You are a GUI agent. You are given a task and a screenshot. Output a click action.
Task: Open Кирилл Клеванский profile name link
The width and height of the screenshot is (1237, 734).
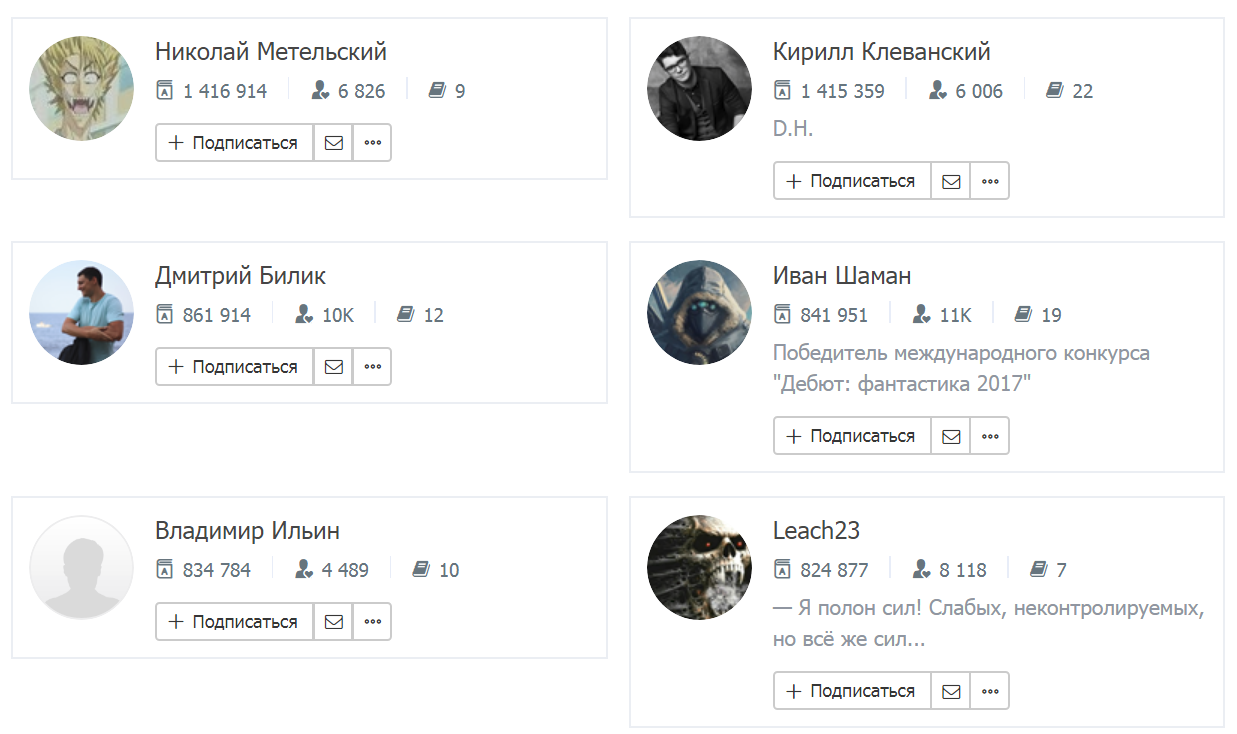[881, 51]
